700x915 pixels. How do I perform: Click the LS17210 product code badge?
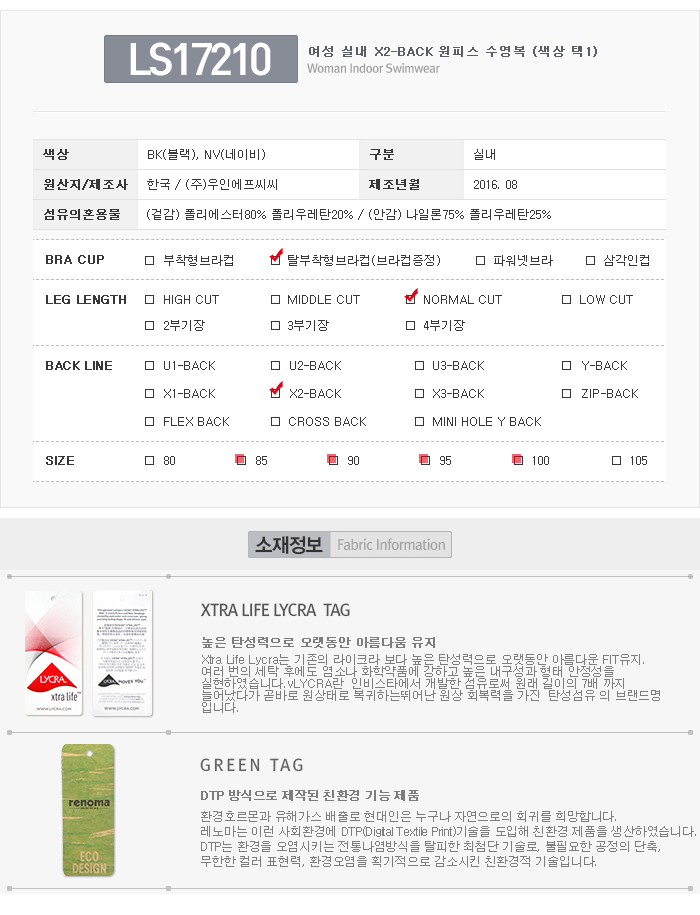(202, 60)
